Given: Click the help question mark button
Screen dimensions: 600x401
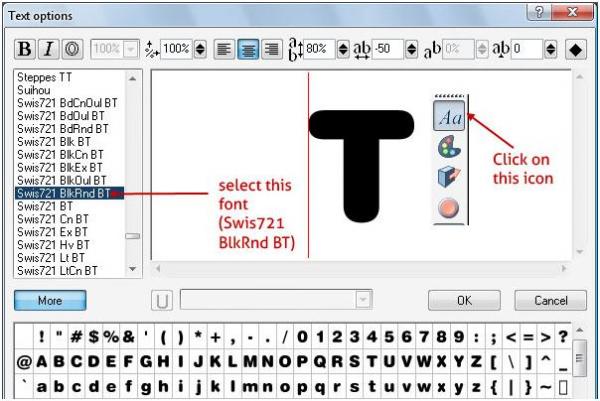Looking at the screenshot, I should point(539,13).
